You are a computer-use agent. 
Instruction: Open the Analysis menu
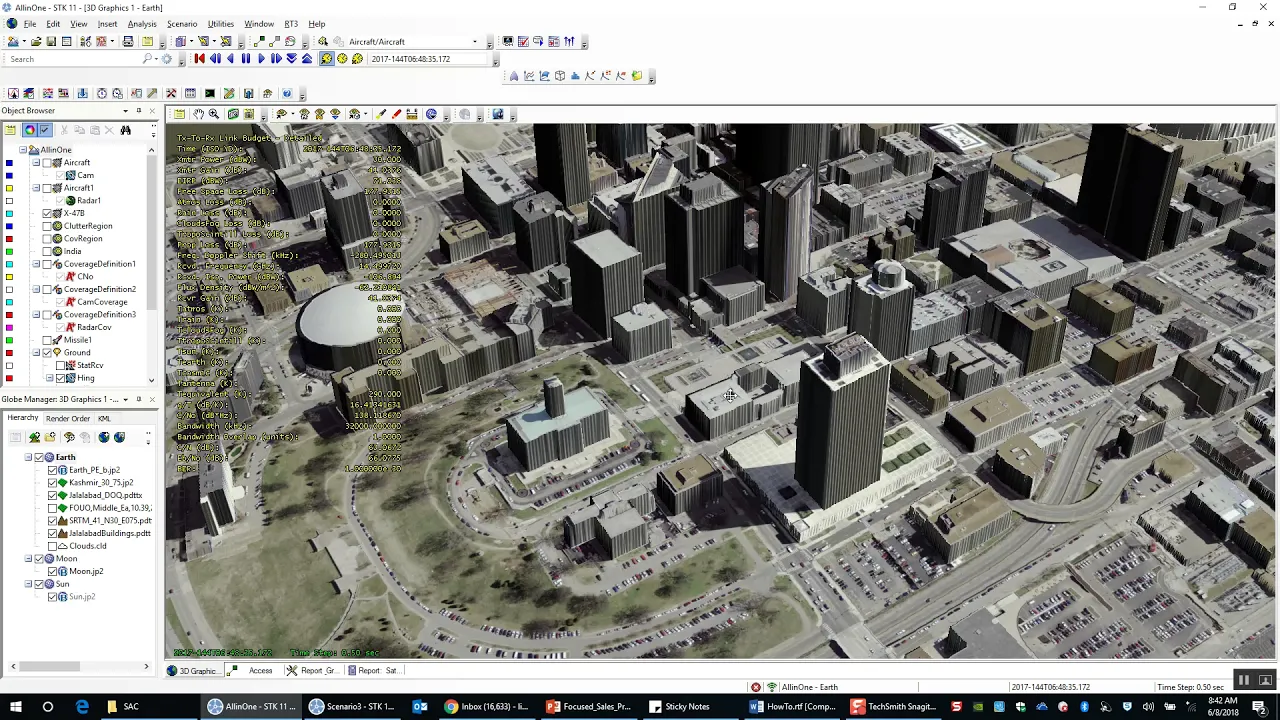[142, 24]
